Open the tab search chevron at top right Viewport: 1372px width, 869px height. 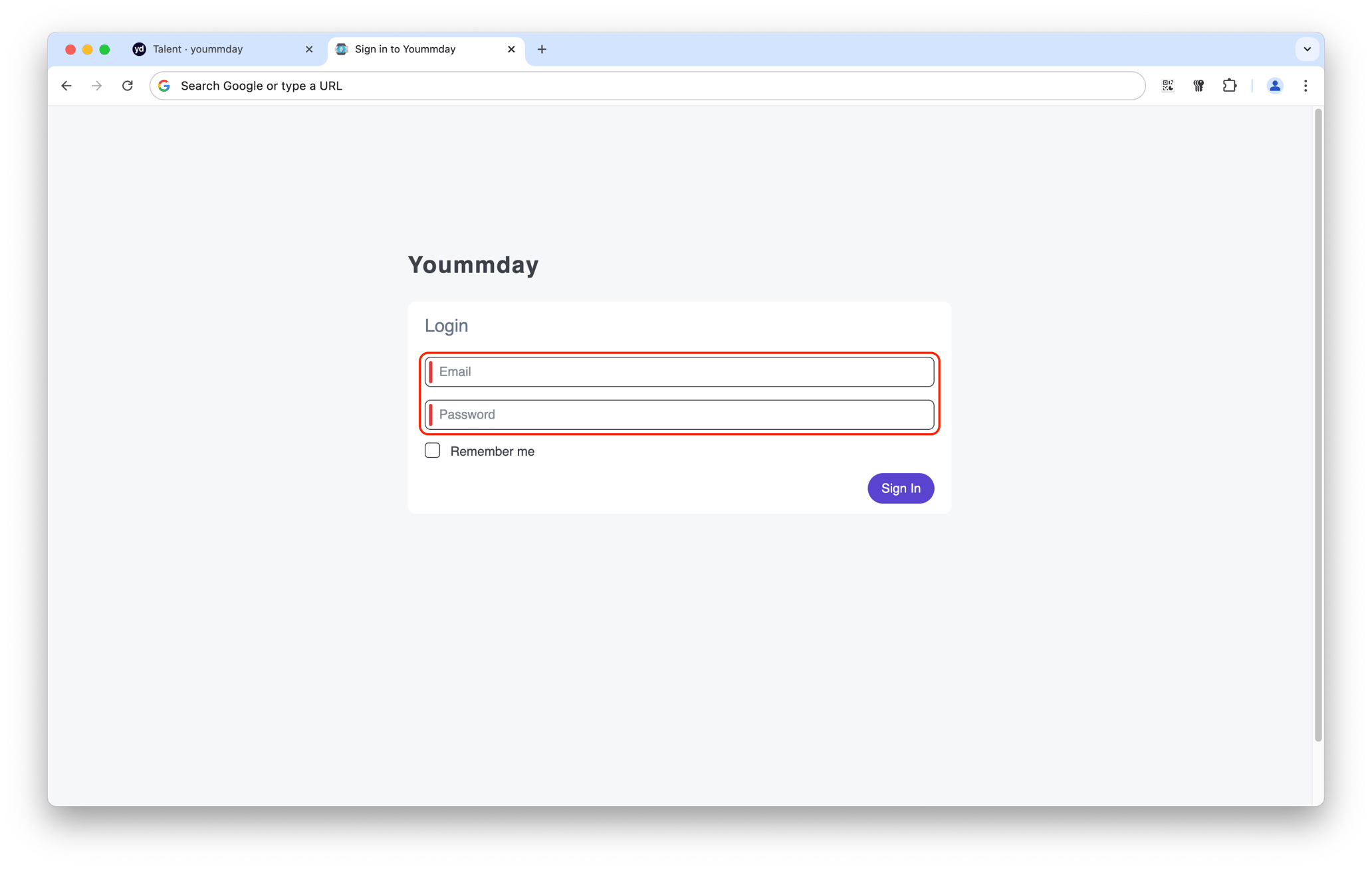point(1307,49)
